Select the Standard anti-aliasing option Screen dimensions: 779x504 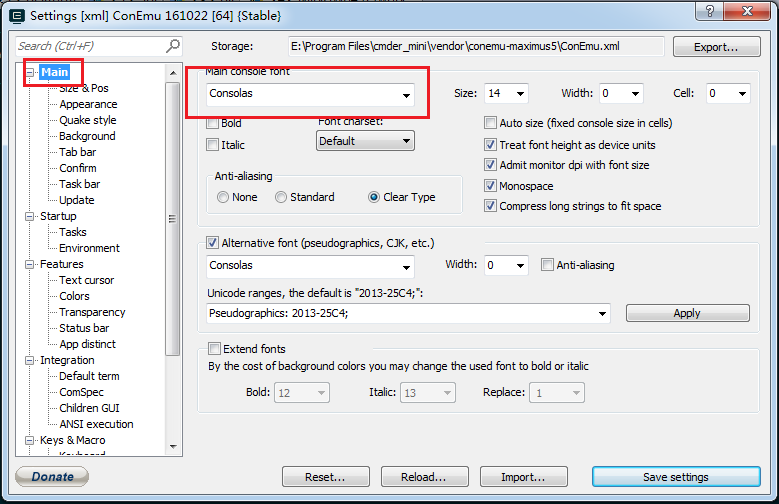click(x=281, y=197)
